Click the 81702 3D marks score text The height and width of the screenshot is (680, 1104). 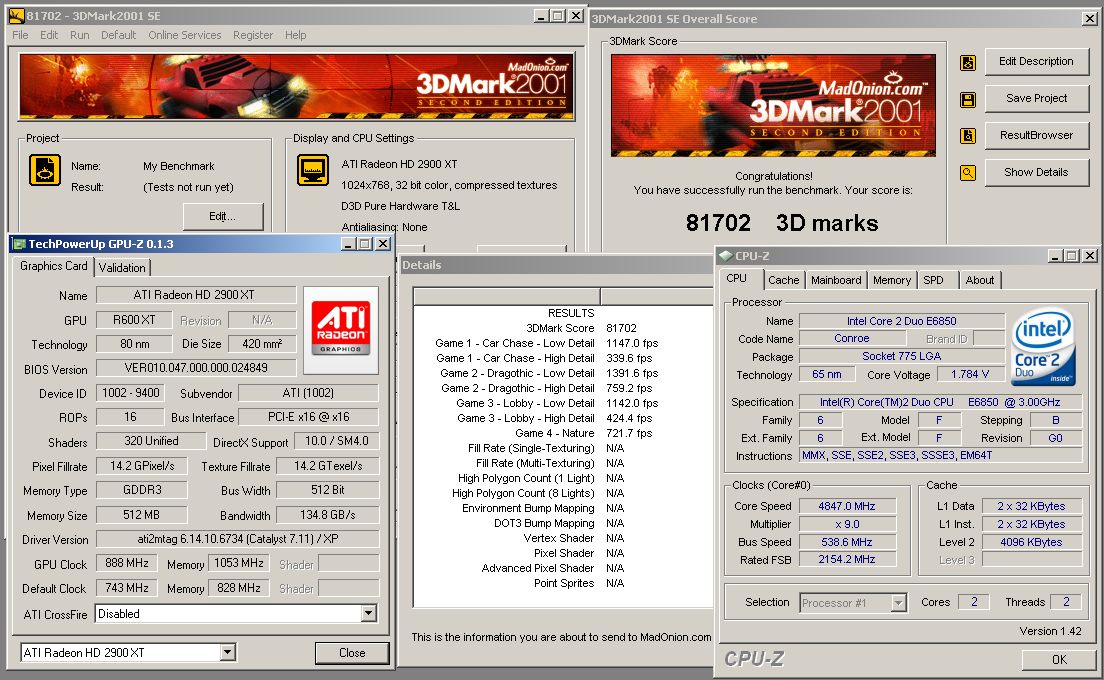click(x=782, y=223)
